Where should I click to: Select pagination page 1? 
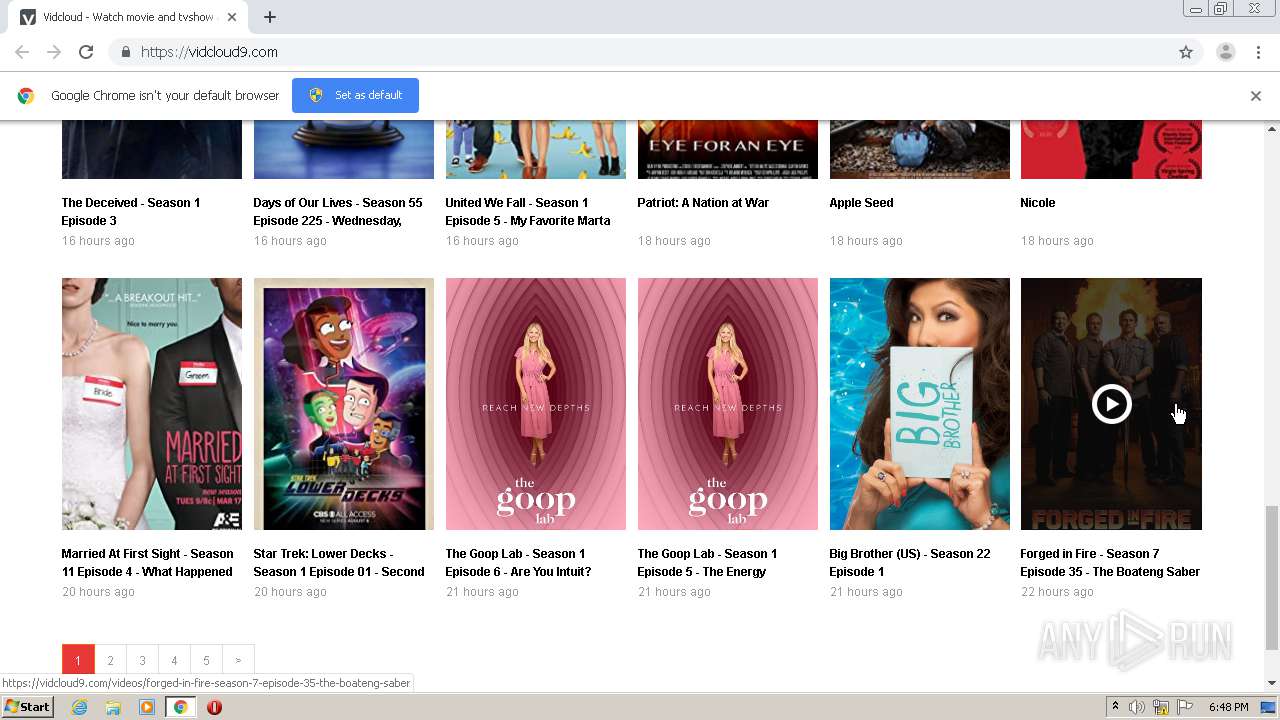tap(78, 660)
